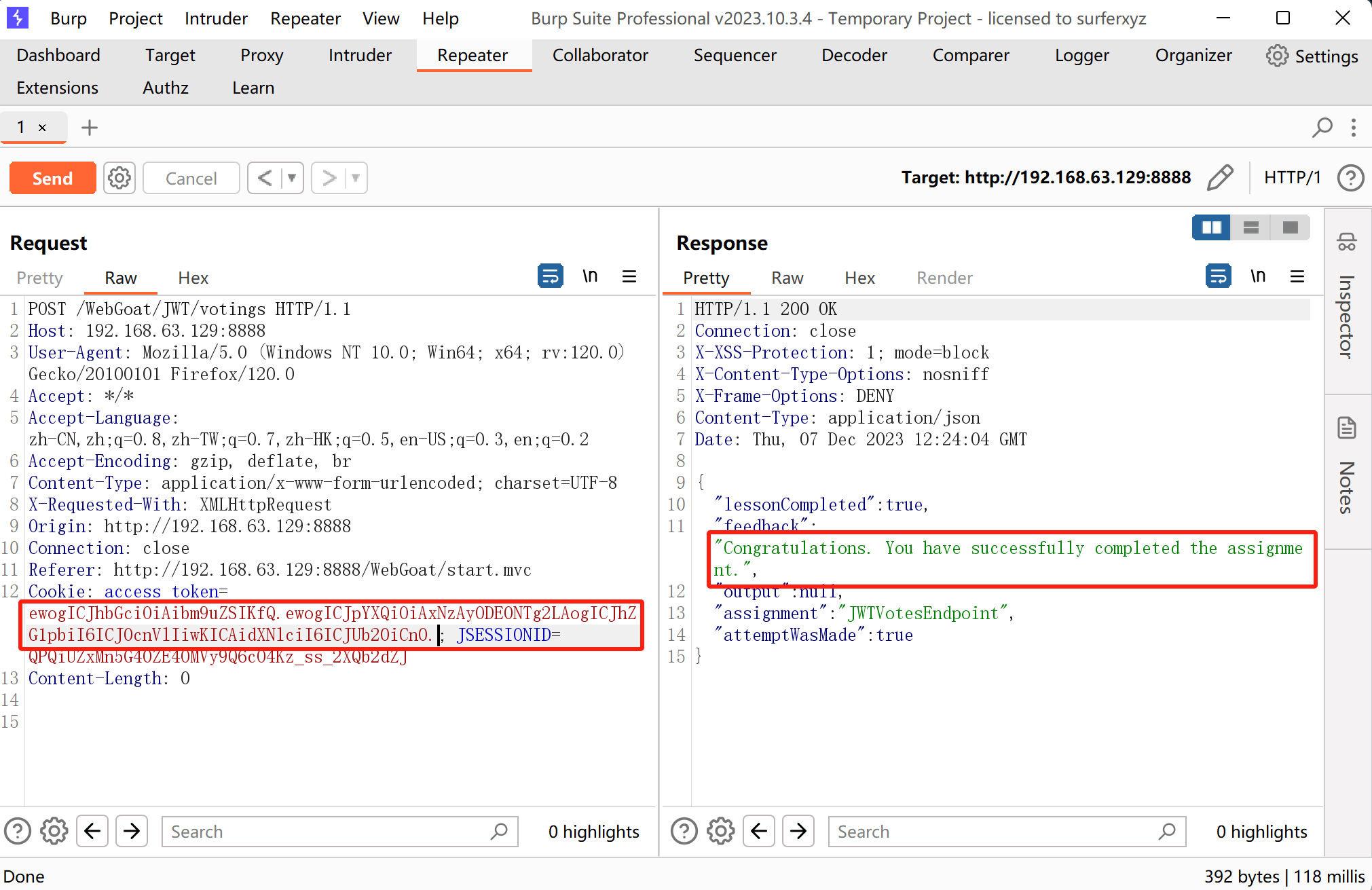
Task: Click the Collaborator tab
Action: pyautogui.click(x=601, y=55)
